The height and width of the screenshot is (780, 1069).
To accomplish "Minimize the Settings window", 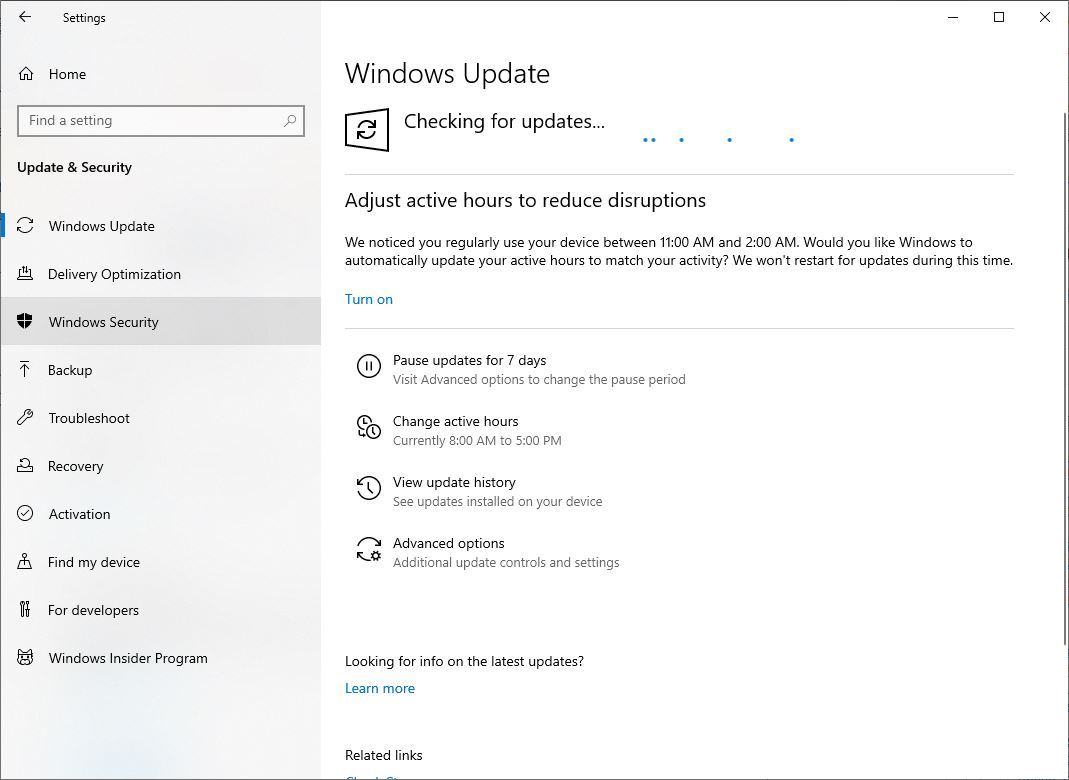I will tap(953, 17).
